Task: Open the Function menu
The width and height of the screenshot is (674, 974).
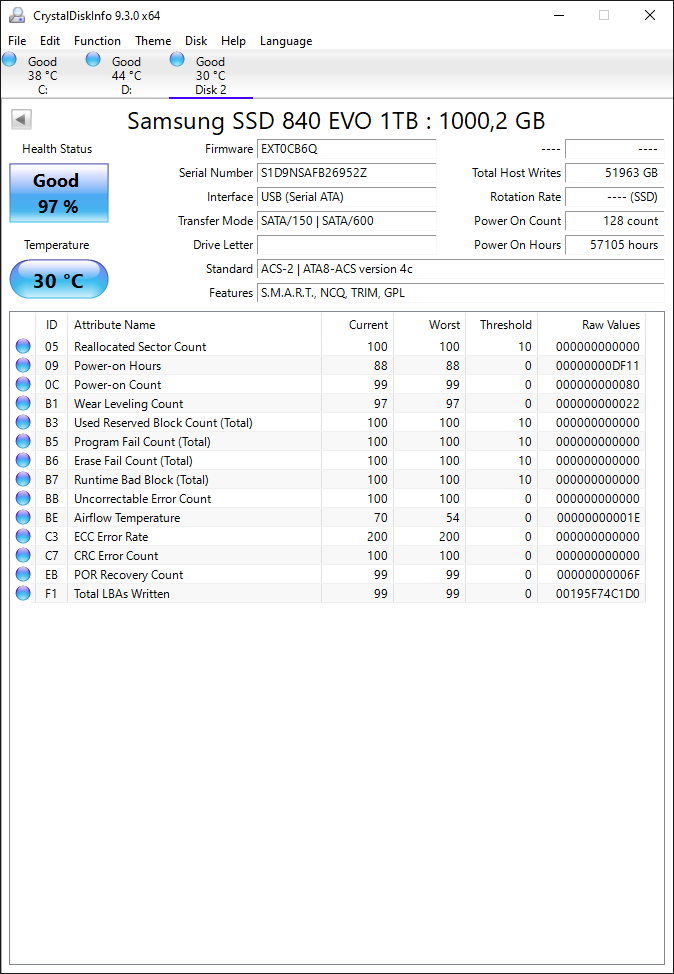Action: click(x=98, y=41)
